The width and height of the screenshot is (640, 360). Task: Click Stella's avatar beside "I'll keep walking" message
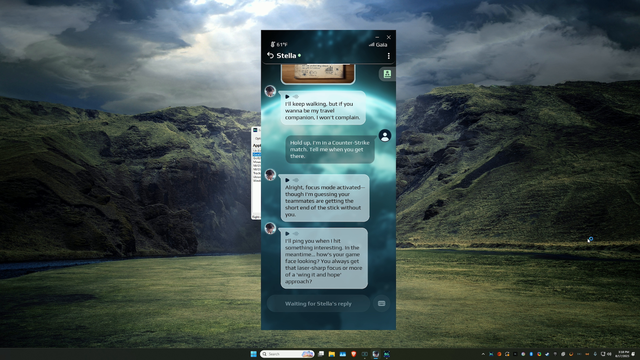[270, 91]
